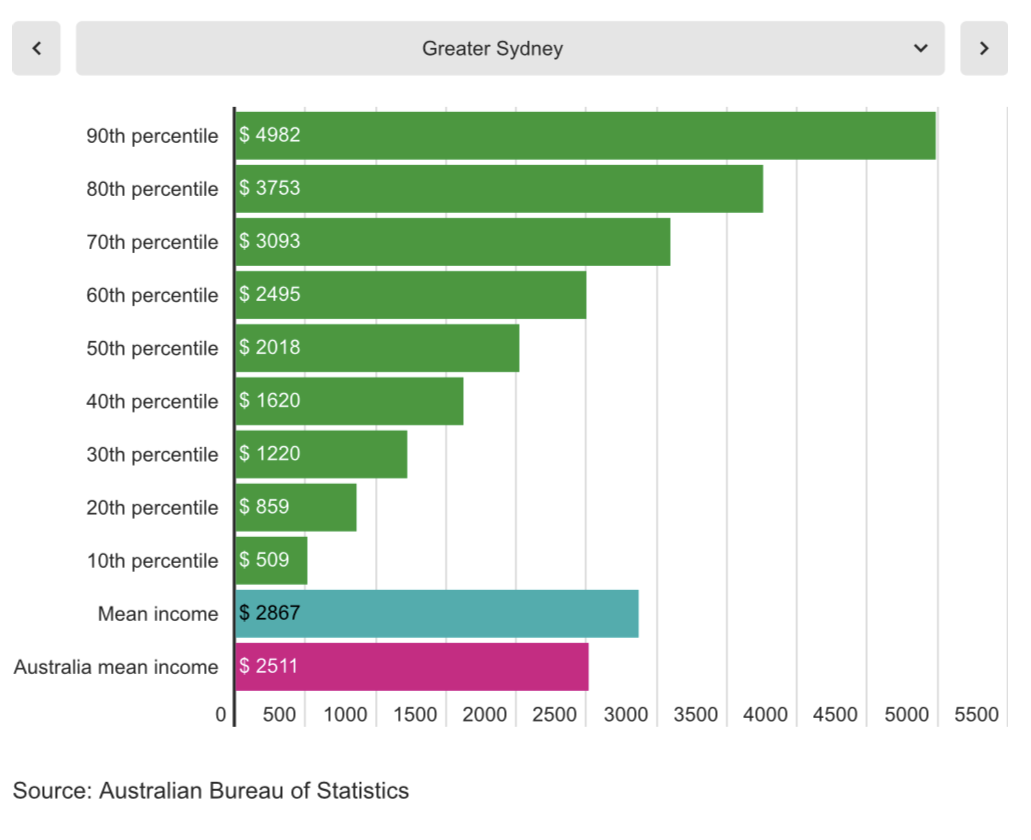Click the 30th percentile $1220 bar

[x=321, y=454]
